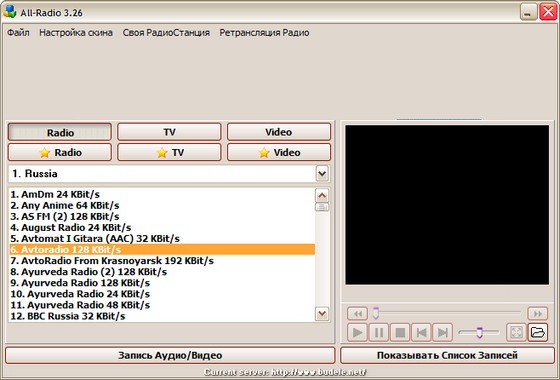Stop playback using the square stop icon

[x=400, y=332]
